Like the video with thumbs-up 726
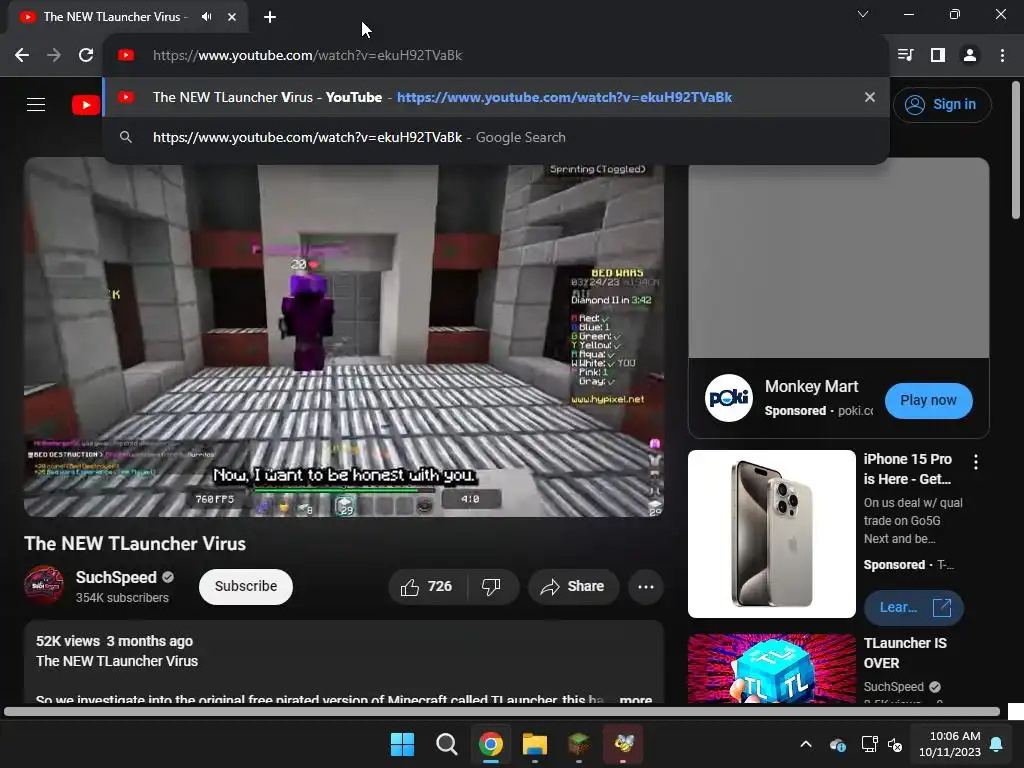 tap(427, 586)
